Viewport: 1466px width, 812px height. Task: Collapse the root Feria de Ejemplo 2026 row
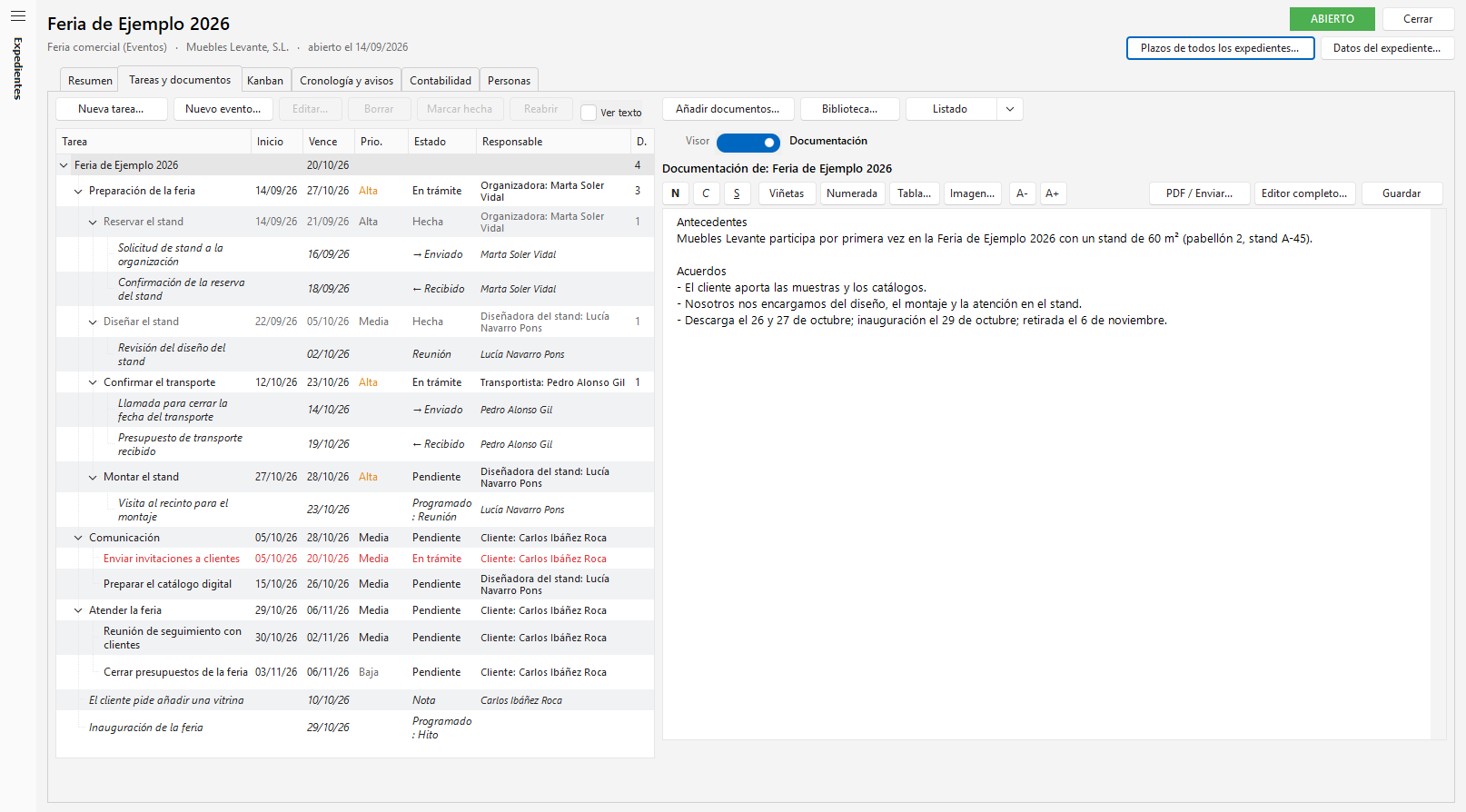64,165
